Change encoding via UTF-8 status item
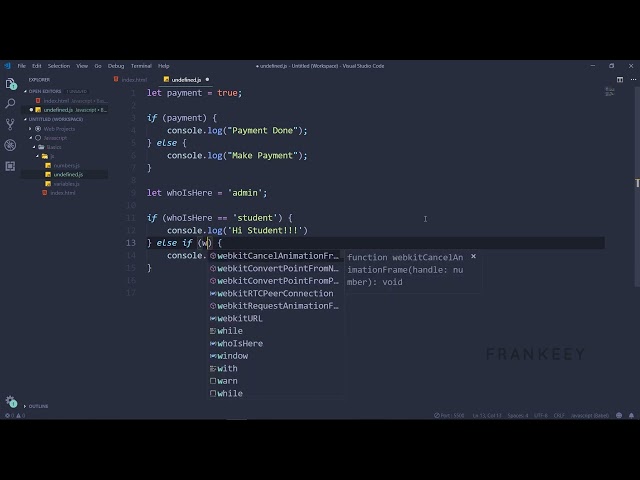Screen dimensions: 640x480 tap(541, 416)
